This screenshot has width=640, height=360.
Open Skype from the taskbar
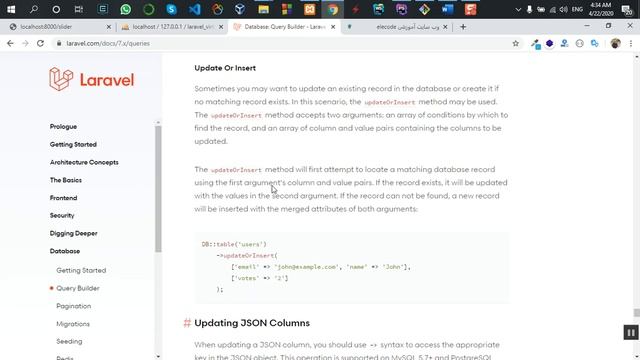coord(171,9)
